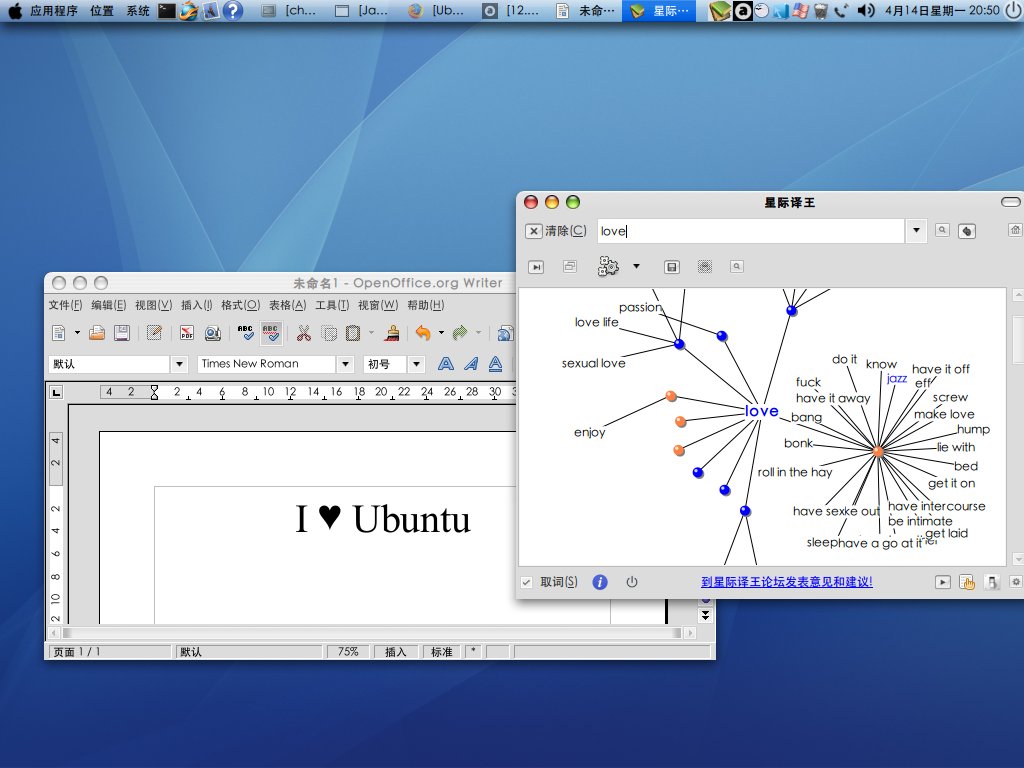Click the overlapping windows icon in 星际译王 toolbar

[570, 266]
